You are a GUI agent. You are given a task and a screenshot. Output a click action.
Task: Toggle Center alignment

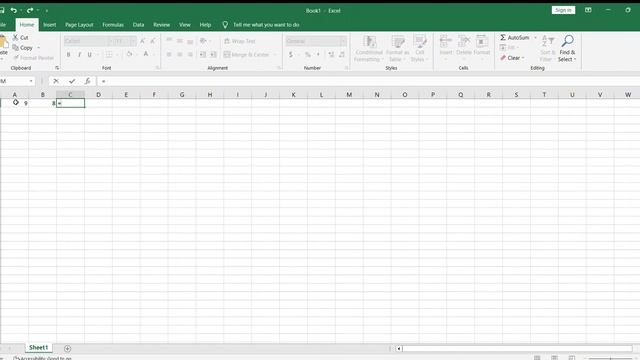tap(180, 54)
